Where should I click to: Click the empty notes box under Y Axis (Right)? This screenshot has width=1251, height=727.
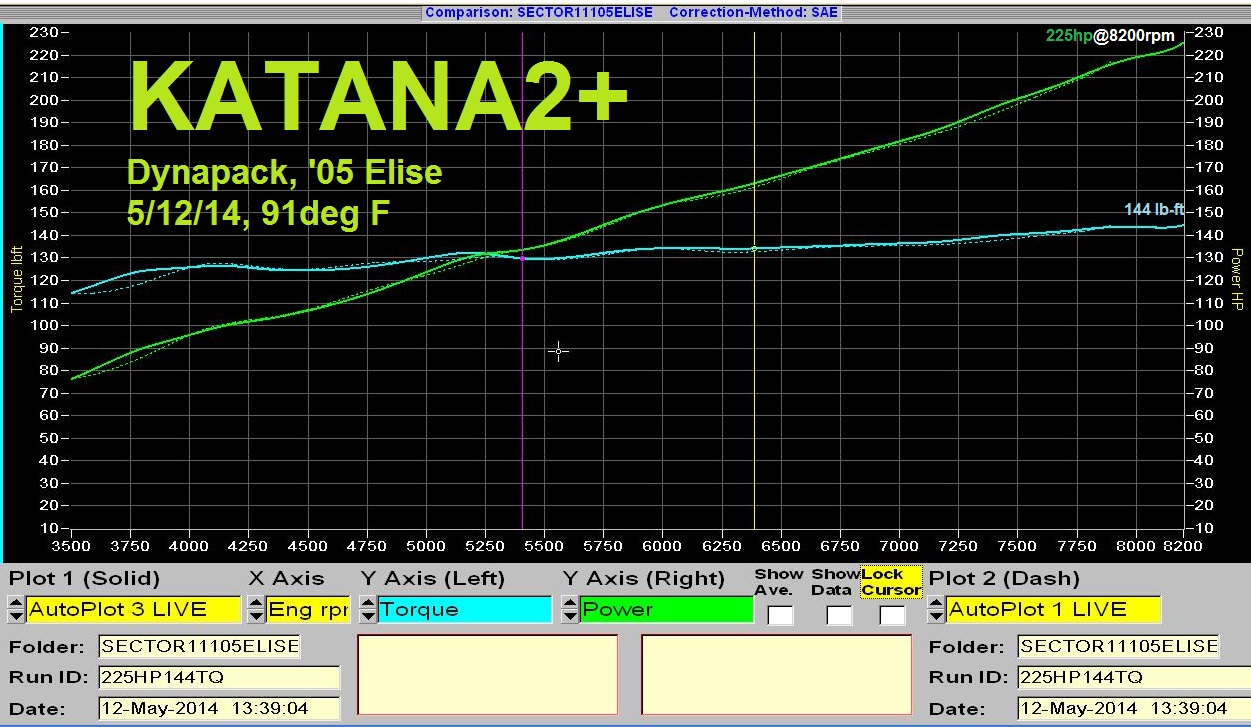click(776, 674)
